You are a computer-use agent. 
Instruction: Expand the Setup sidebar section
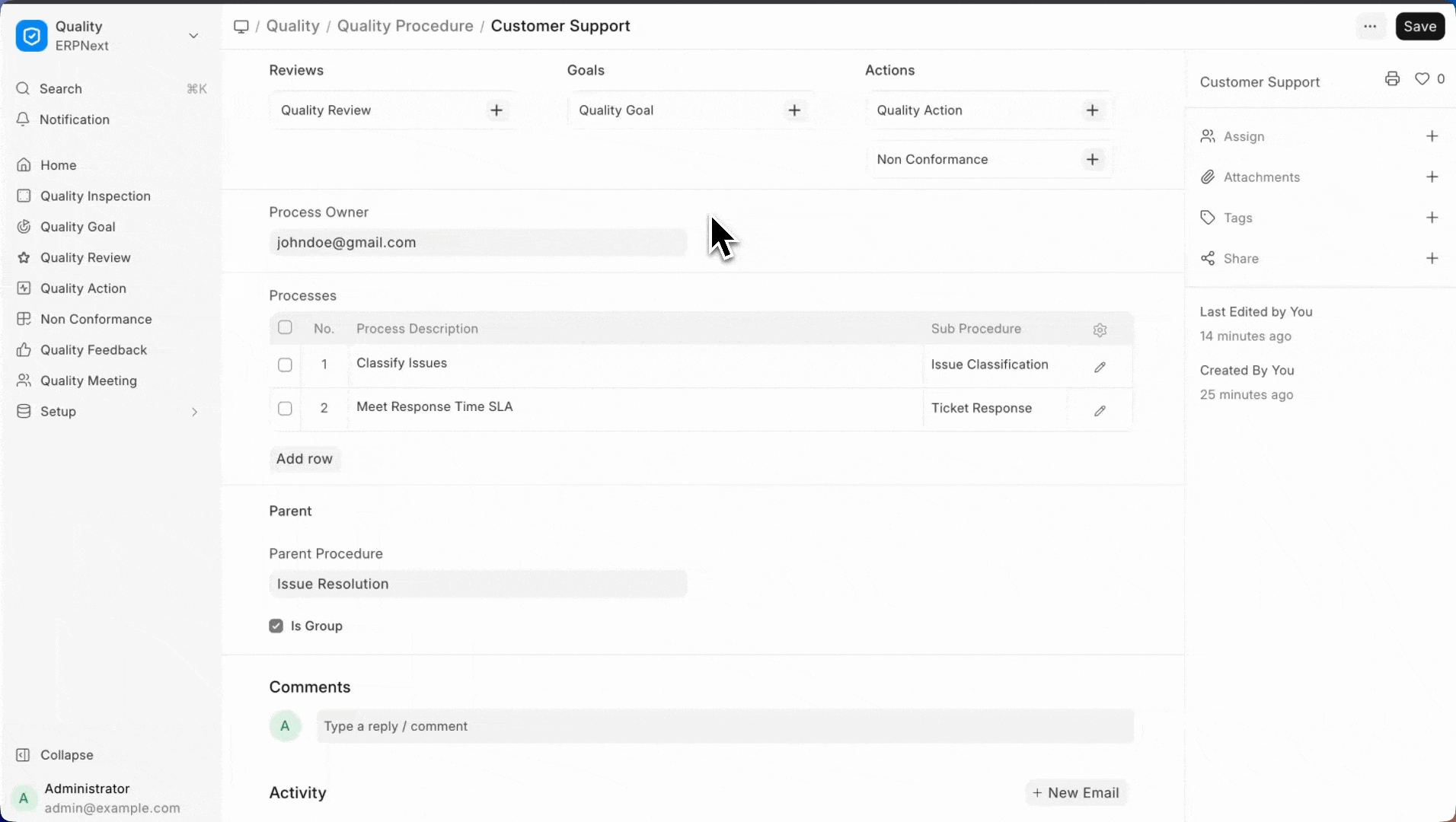click(194, 412)
